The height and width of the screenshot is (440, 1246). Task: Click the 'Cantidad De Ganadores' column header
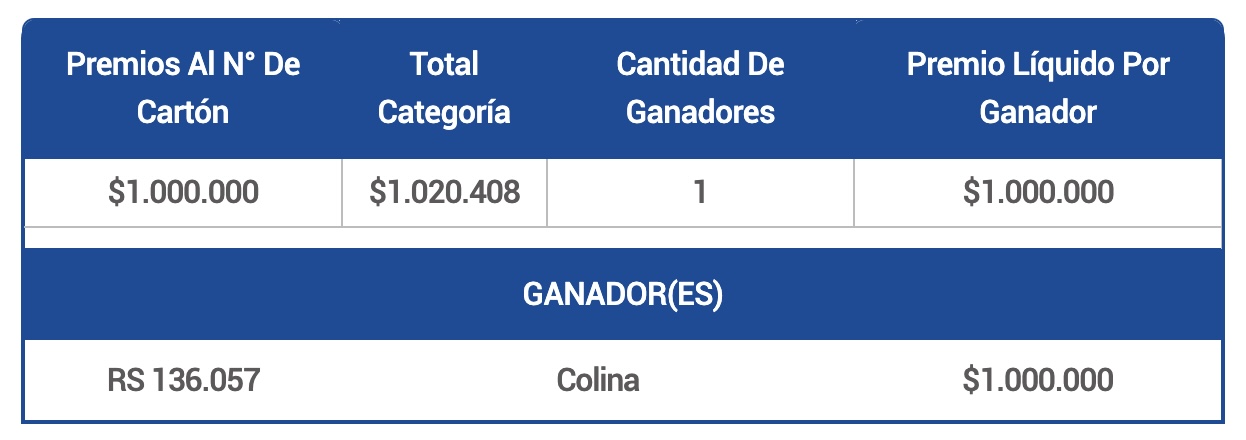tap(700, 88)
